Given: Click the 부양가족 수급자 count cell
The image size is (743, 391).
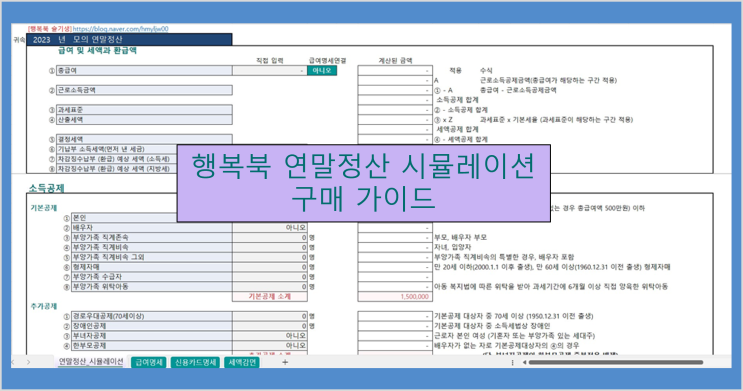Looking at the screenshot, I should [x=270, y=277].
